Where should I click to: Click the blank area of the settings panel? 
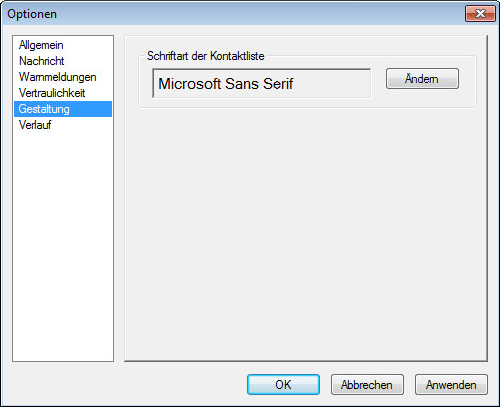pos(306,233)
